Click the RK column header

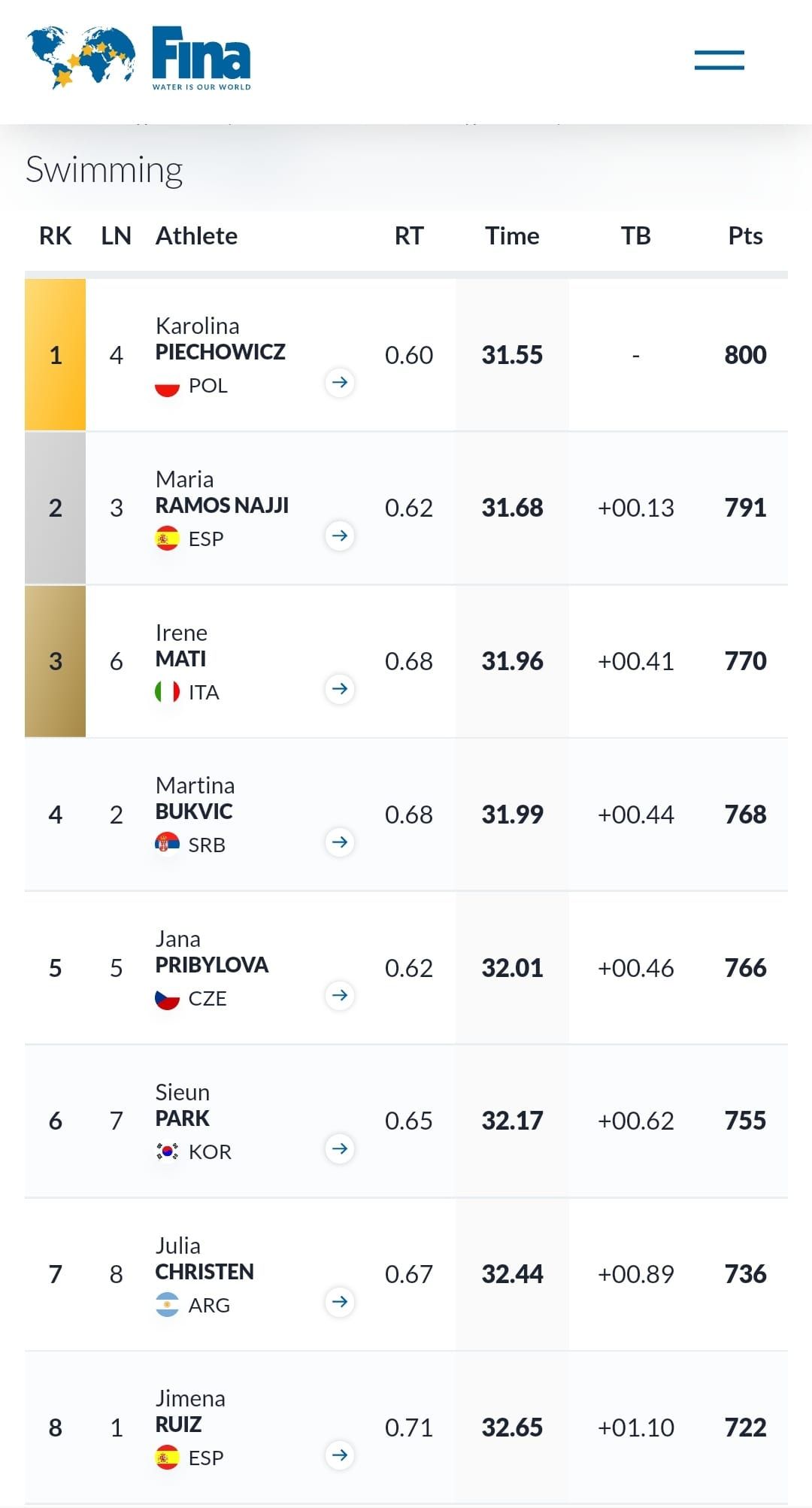coord(55,236)
